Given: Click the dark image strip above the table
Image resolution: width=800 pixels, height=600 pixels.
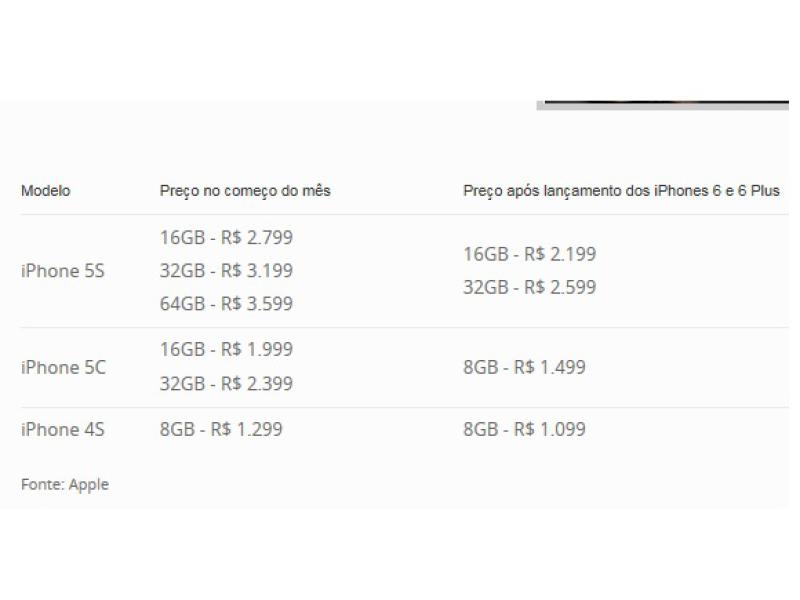Looking at the screenshot, I should click(x=662, y=105).
